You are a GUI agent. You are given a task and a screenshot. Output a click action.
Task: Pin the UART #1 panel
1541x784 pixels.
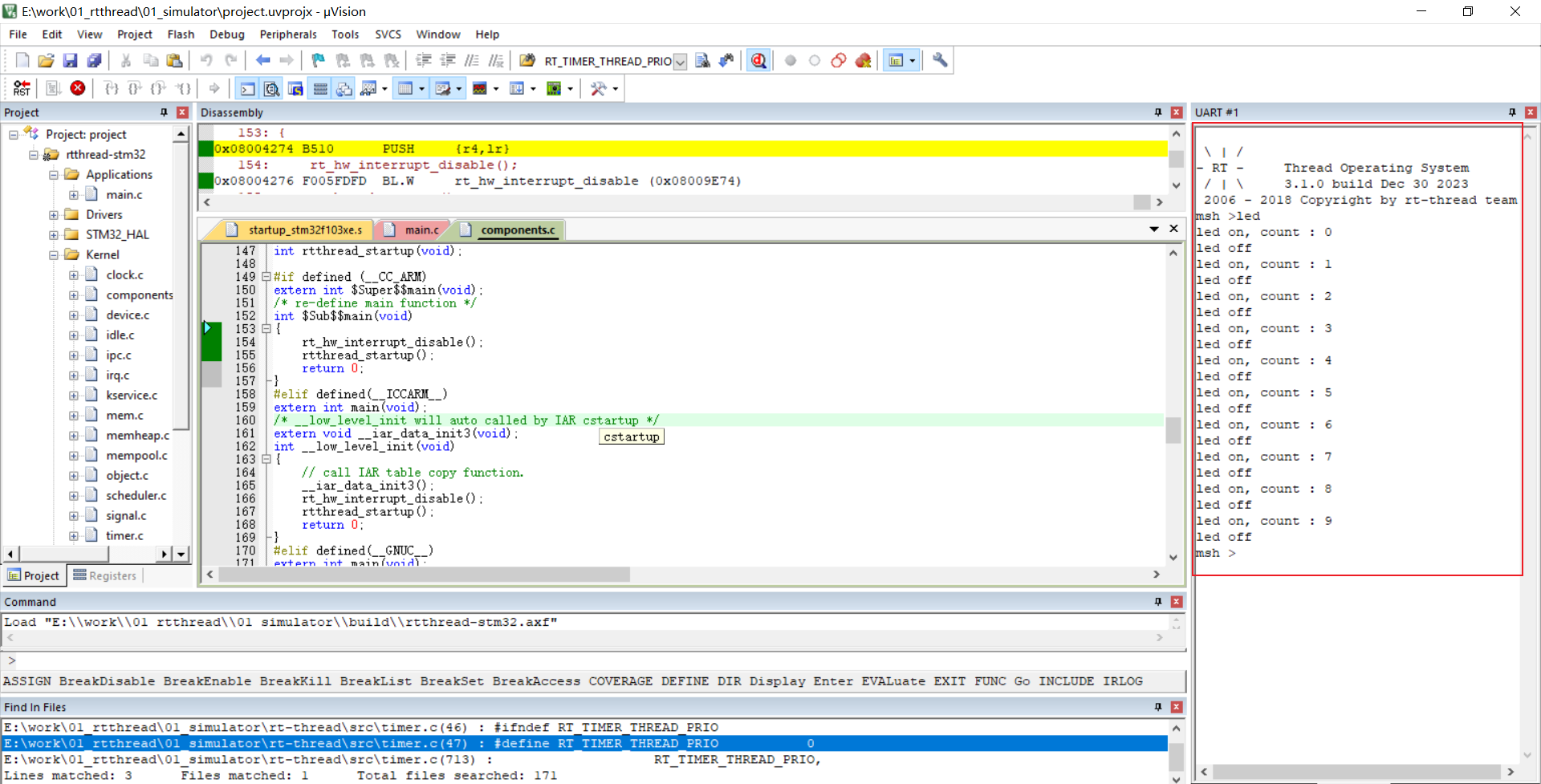point(1512,112)
